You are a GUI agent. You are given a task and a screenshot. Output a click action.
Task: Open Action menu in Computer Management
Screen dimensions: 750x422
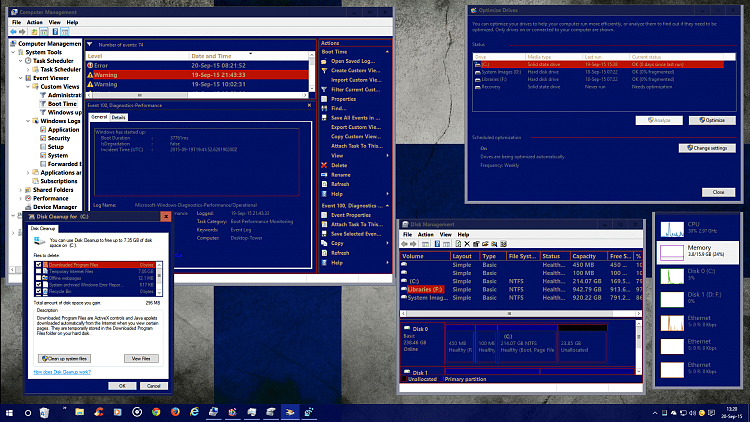(x=34, y=22)
